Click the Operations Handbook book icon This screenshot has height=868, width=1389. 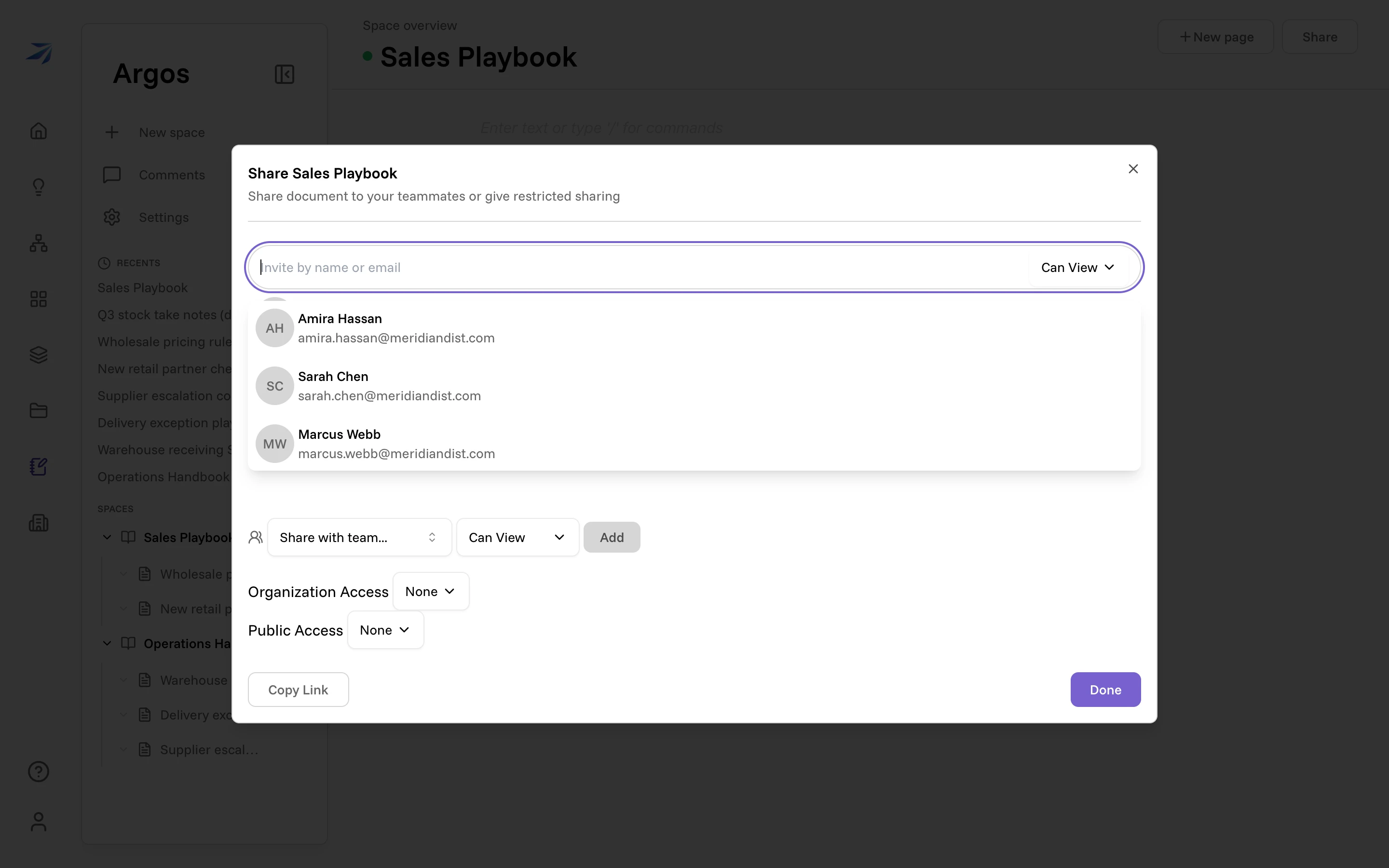(129, 644)
